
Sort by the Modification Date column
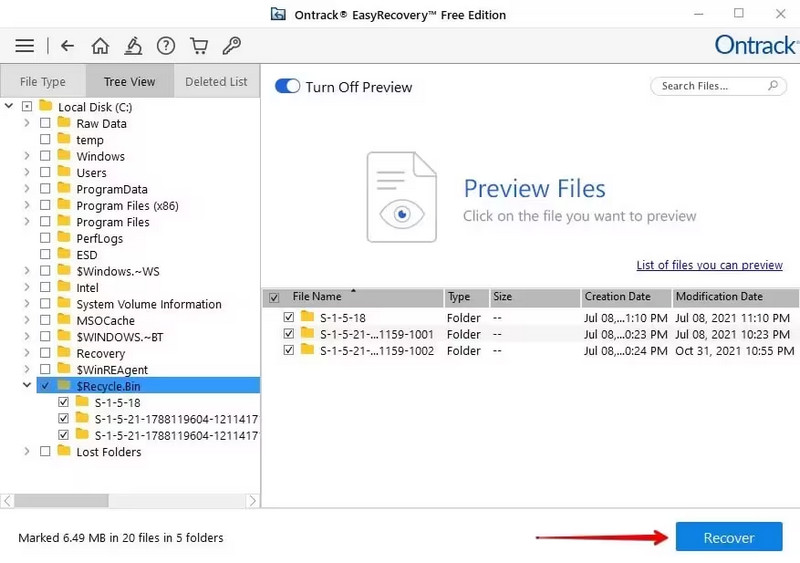tap(736, 297)
